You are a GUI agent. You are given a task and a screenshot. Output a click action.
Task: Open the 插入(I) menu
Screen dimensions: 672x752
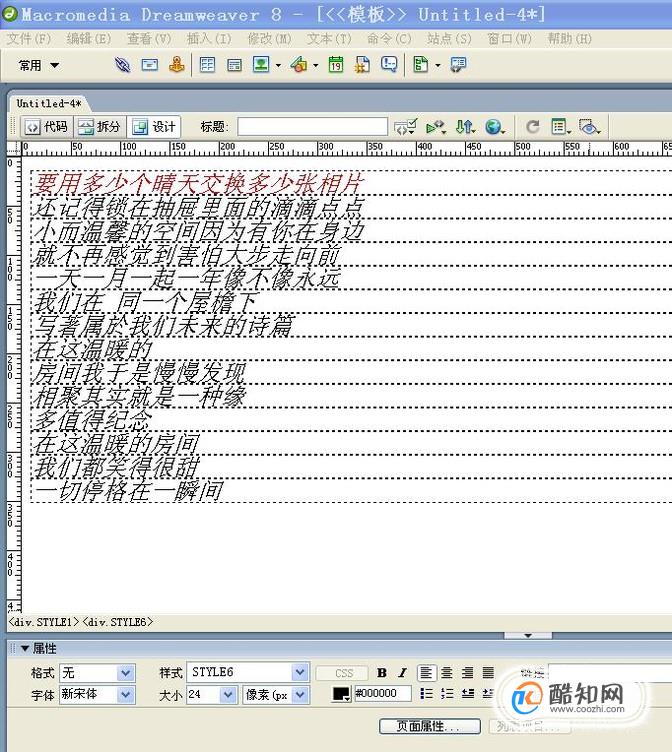coord(209,38)
